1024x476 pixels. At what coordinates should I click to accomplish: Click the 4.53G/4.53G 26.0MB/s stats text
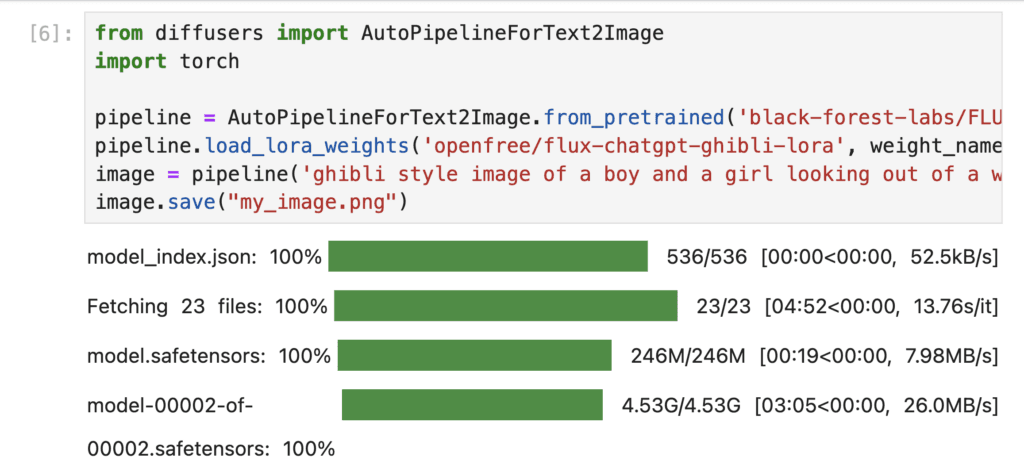[810, 406]
